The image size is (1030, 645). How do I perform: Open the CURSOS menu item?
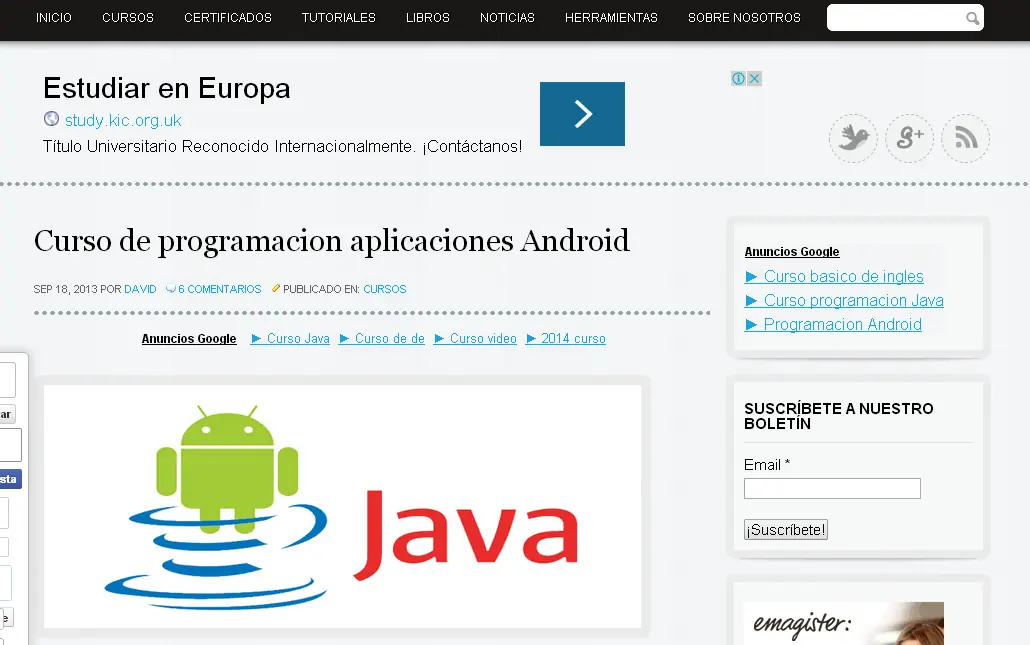(127, 18)
